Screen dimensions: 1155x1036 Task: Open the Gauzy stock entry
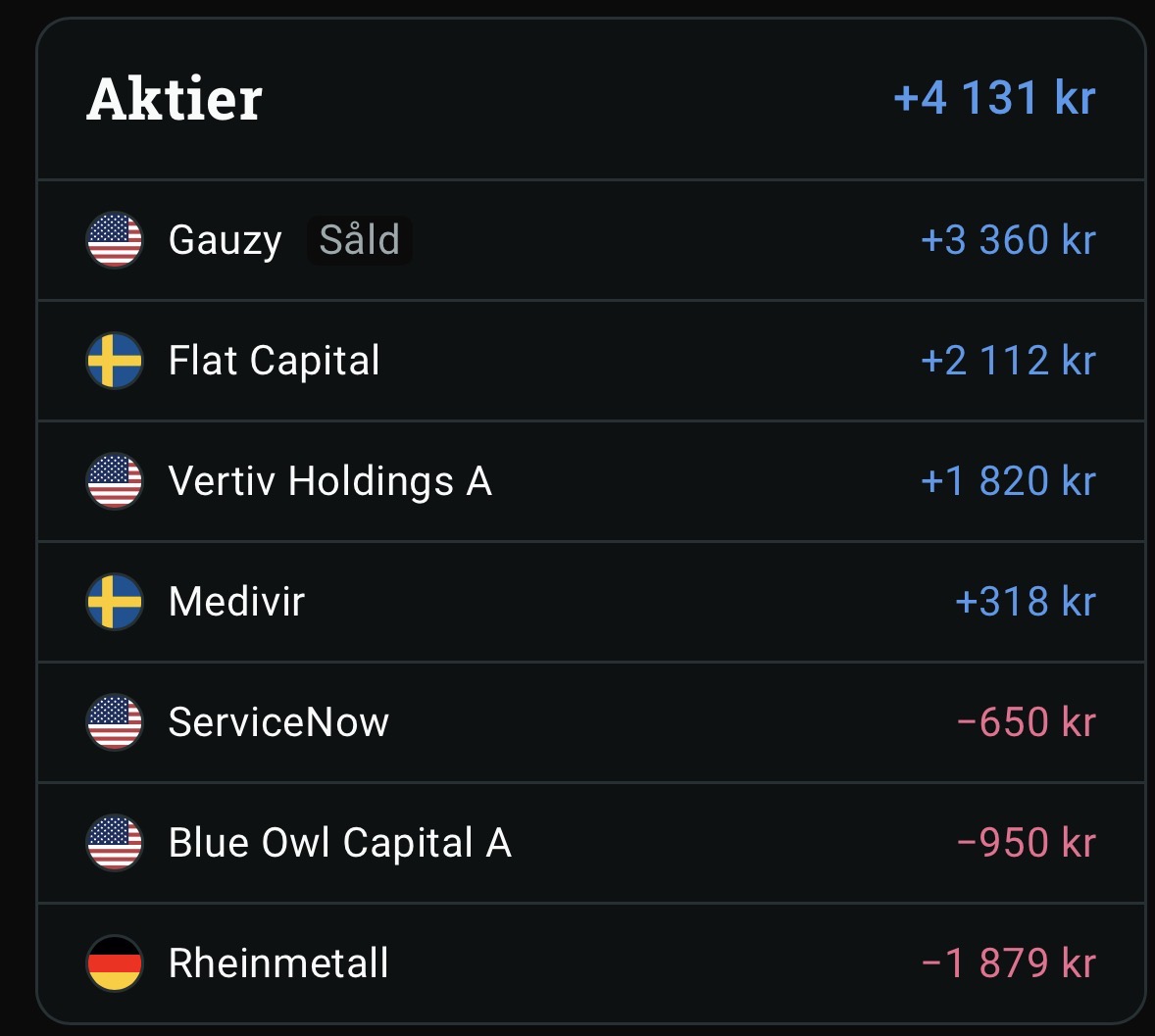tap(591, 240)
